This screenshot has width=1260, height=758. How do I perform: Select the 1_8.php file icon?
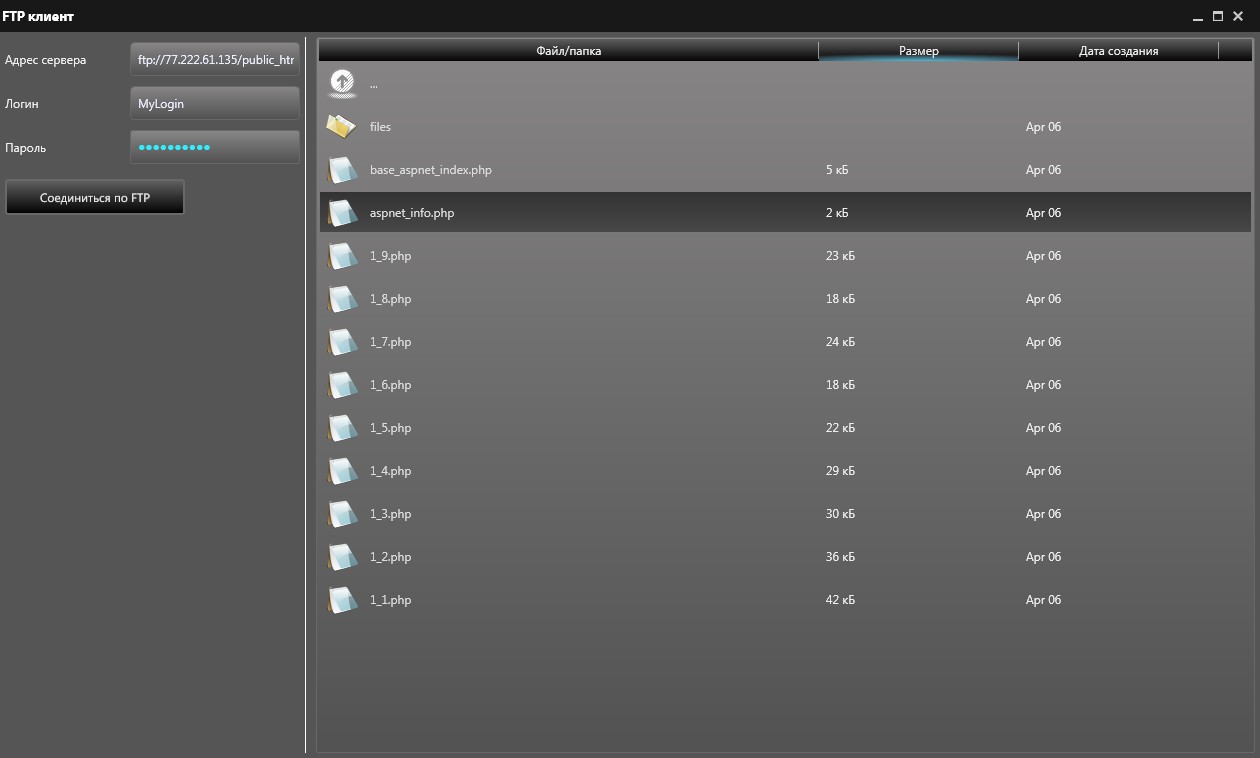(x=342, y=299)
